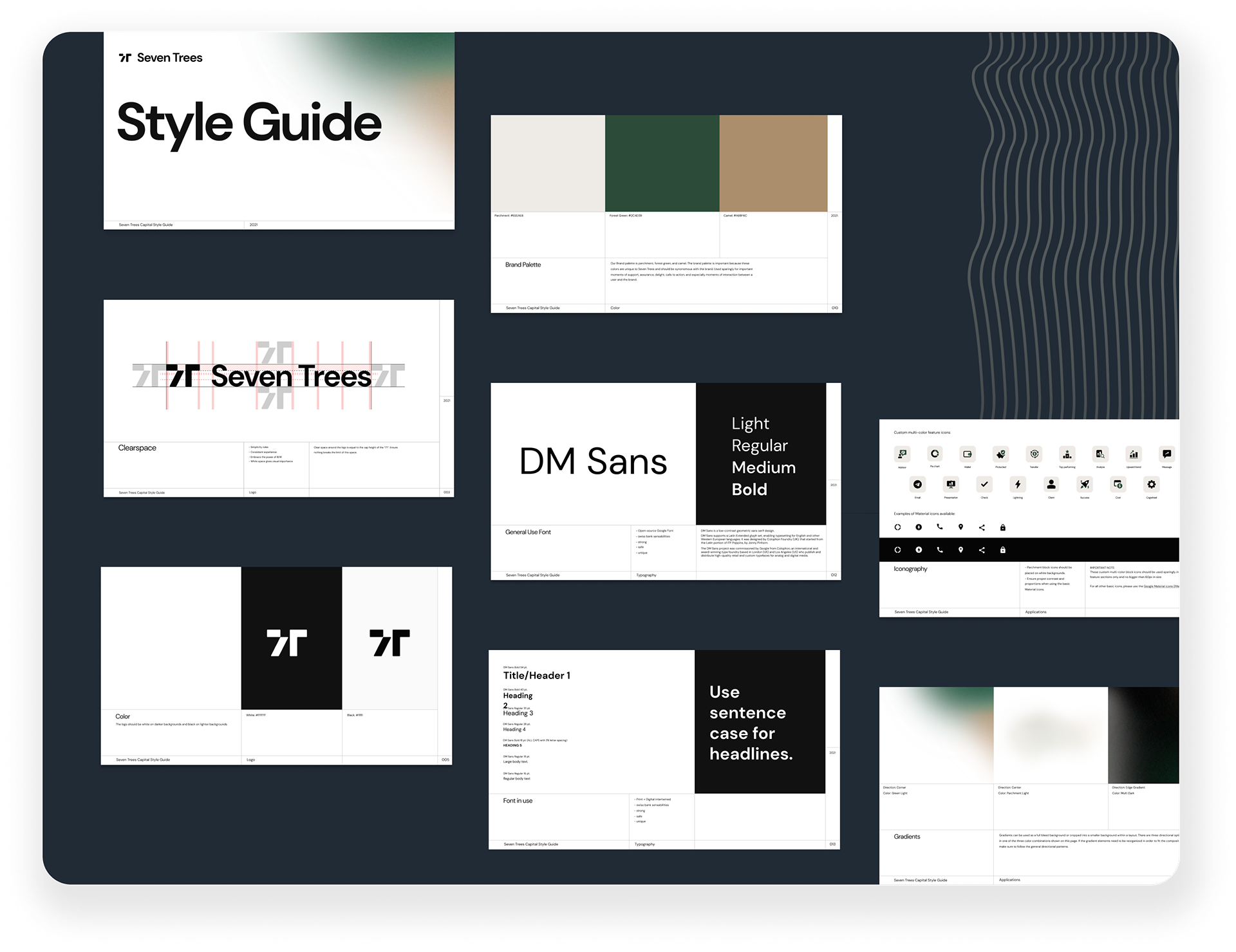
Task: Click the Cost feature icon
Action: coord(1118,485)
